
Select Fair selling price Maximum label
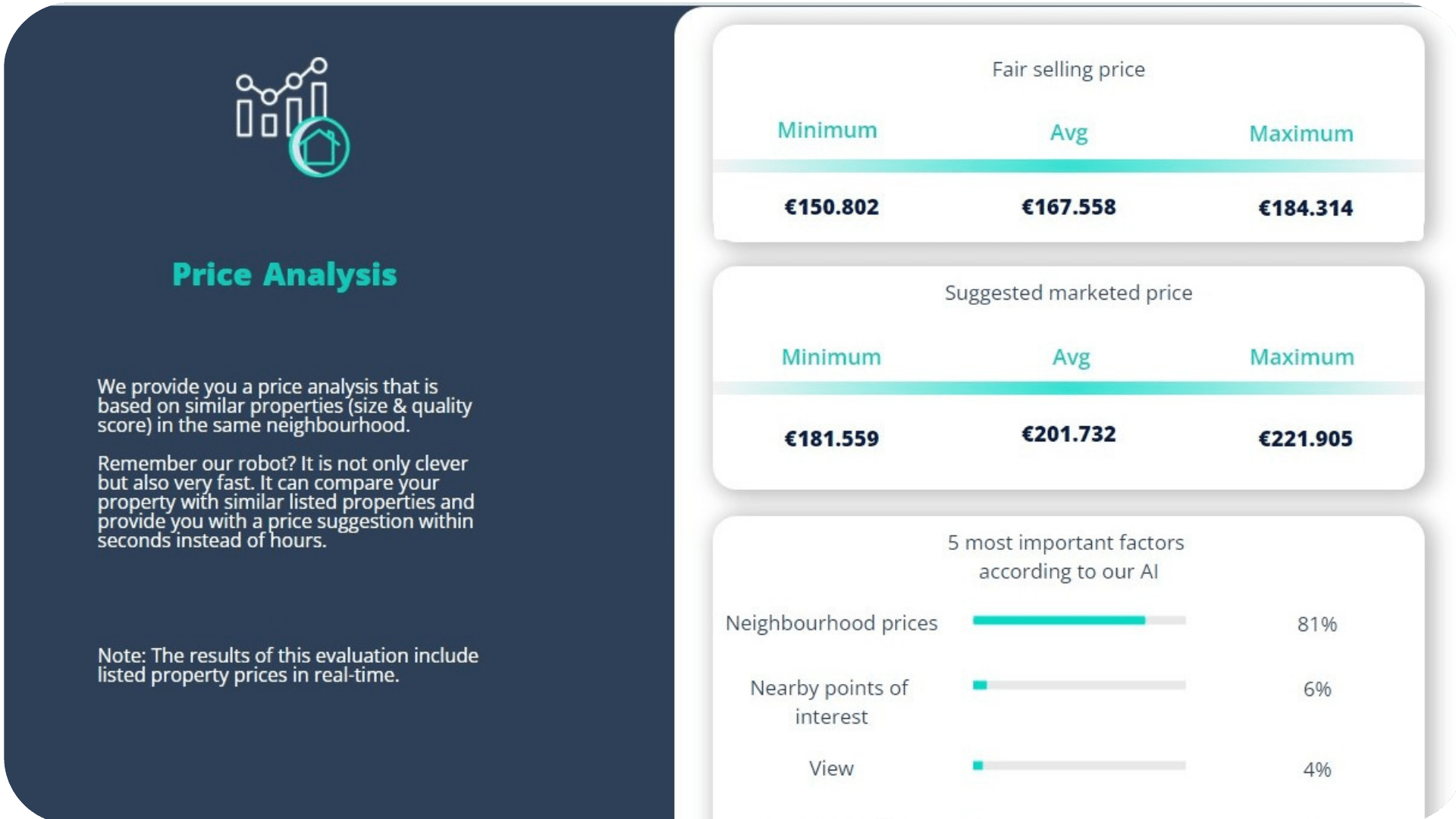point(1301,133)
